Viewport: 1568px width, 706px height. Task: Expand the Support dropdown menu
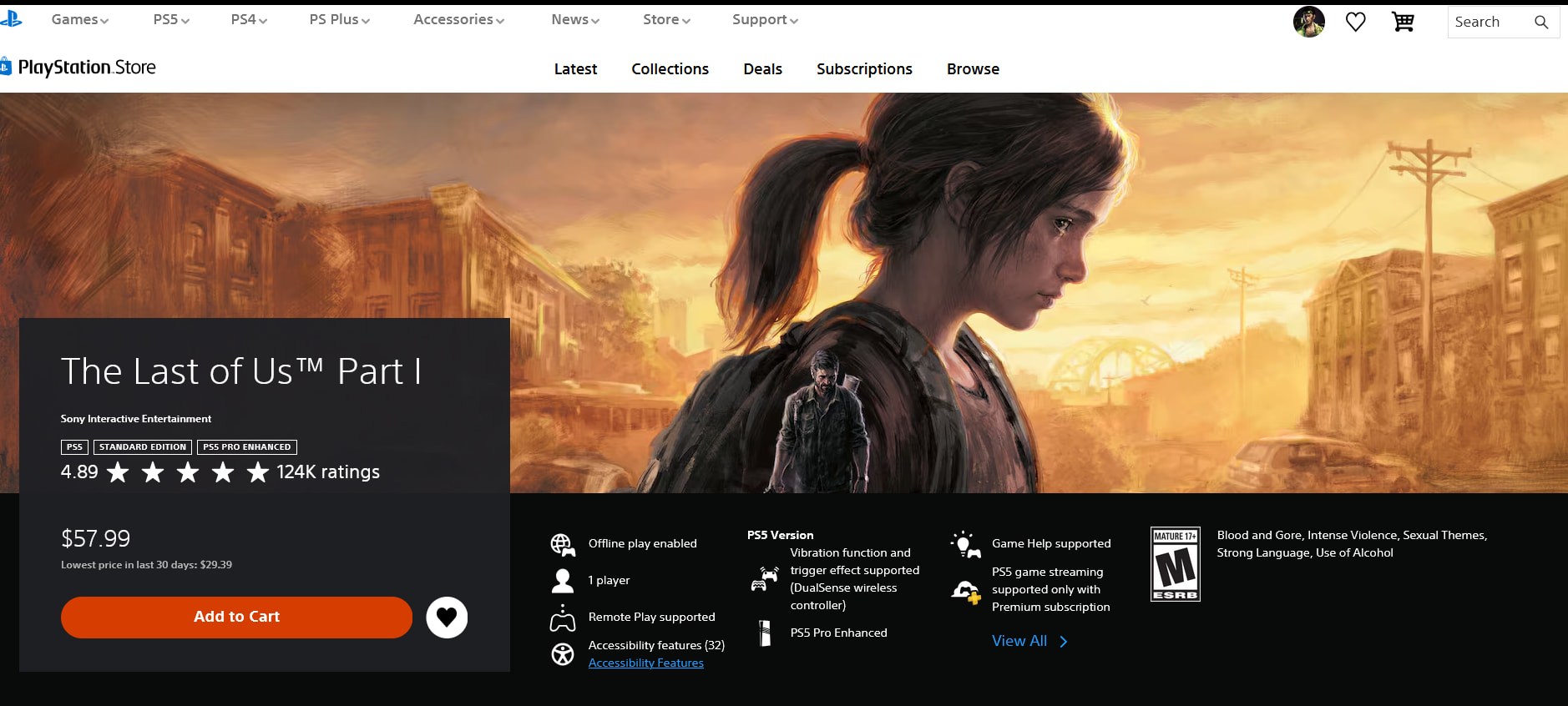tap(765, 19)
